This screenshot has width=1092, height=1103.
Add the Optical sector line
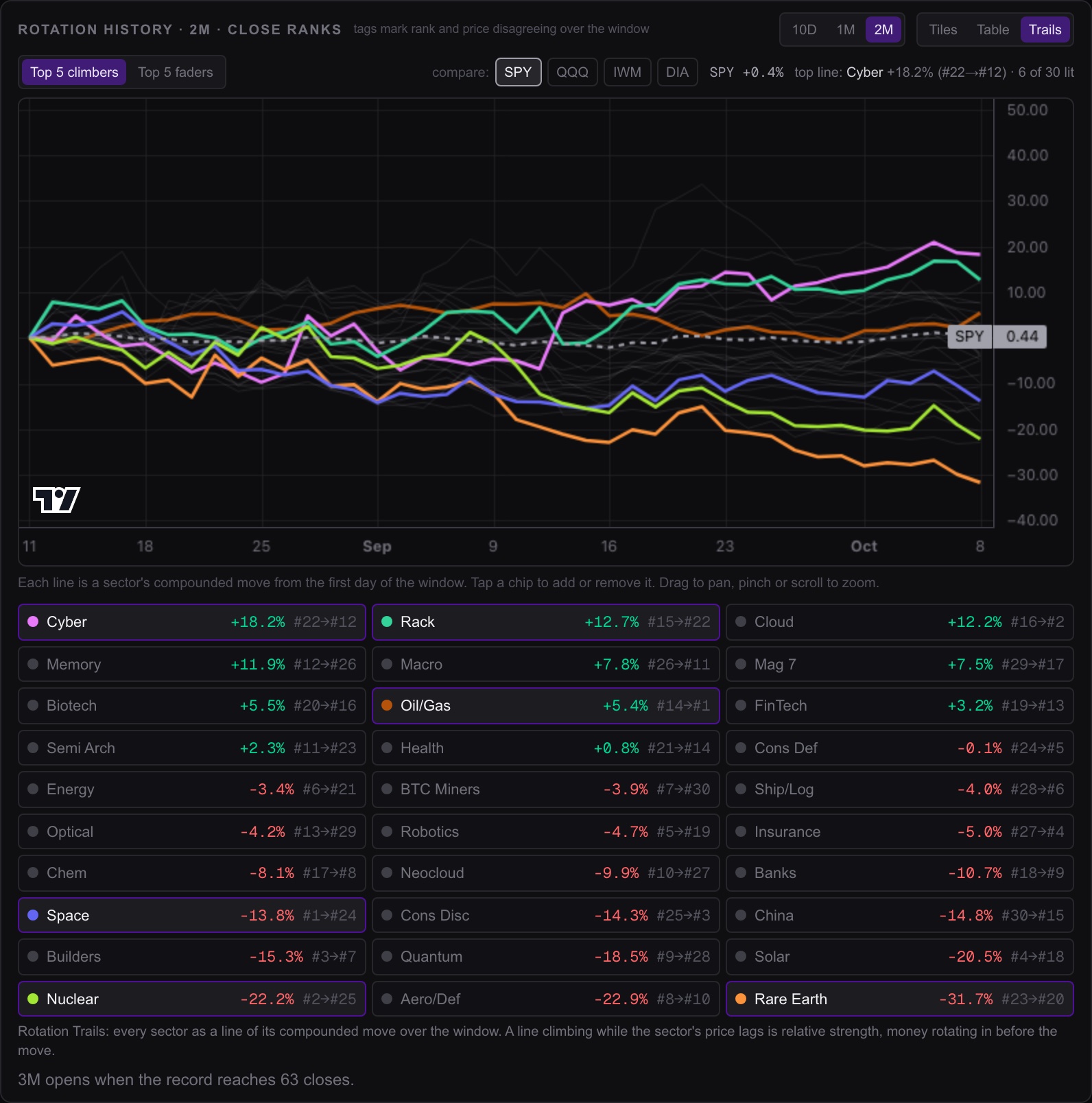coord(192,831)
